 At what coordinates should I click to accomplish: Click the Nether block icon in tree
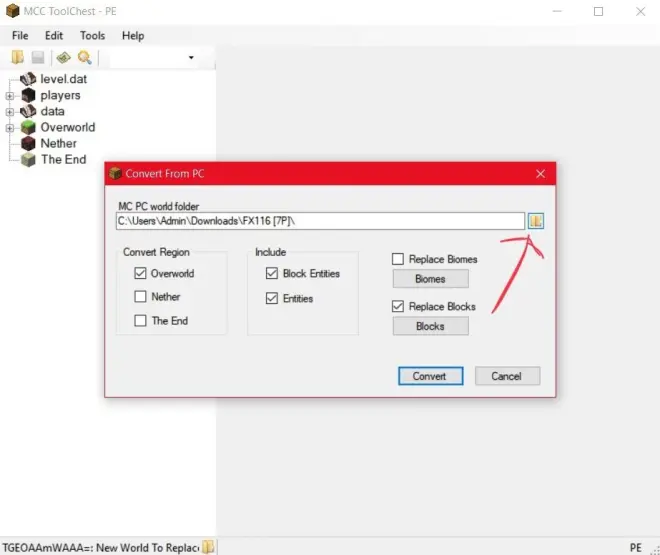pyautogui.click(x=28, y=143)
